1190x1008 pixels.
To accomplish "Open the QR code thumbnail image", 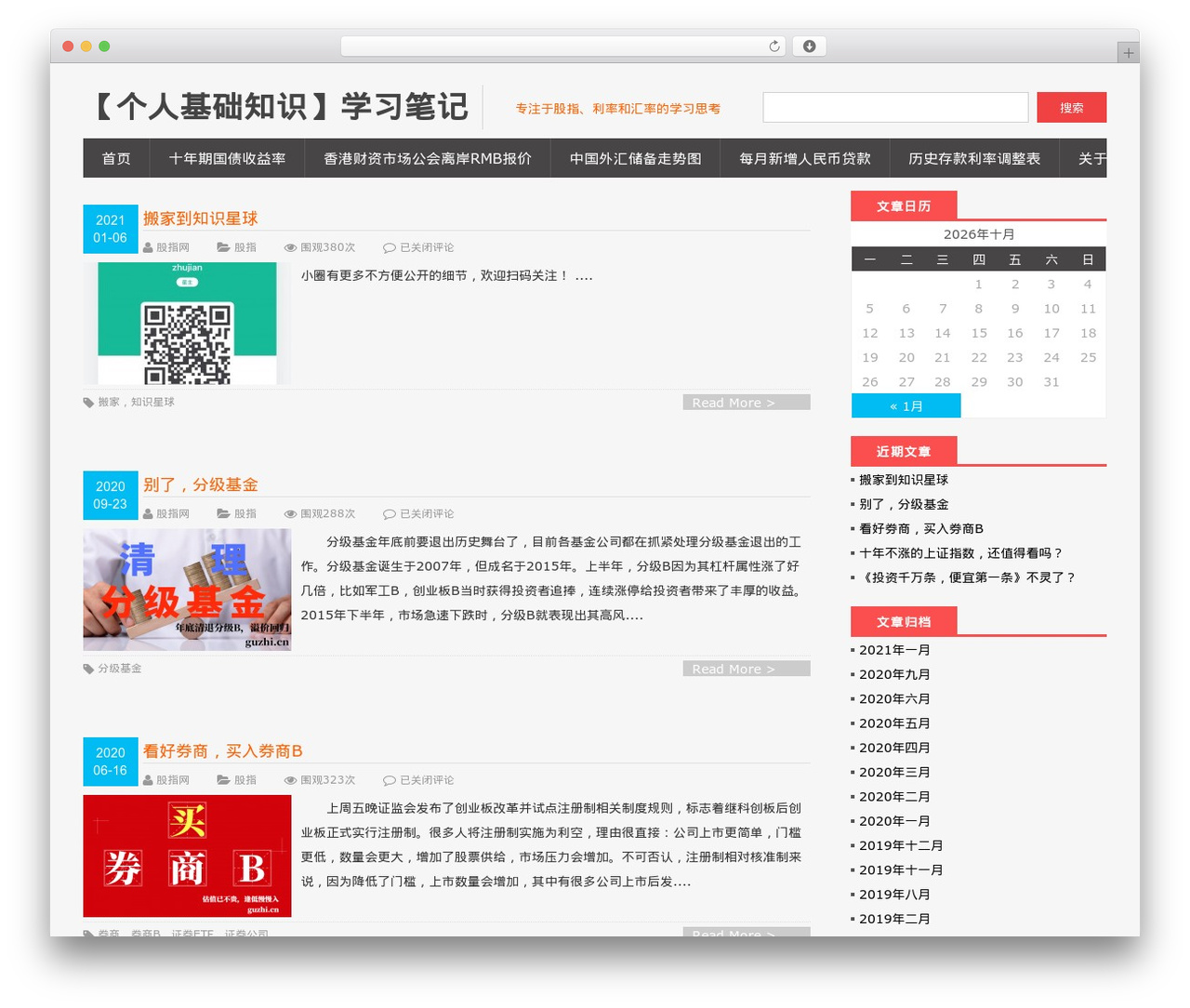I will 187,323.
